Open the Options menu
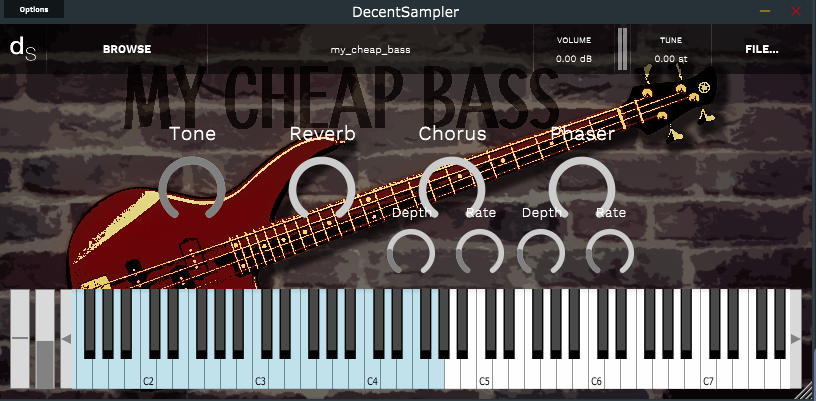This screenshot has width=816, height=401. click(34, 9)
